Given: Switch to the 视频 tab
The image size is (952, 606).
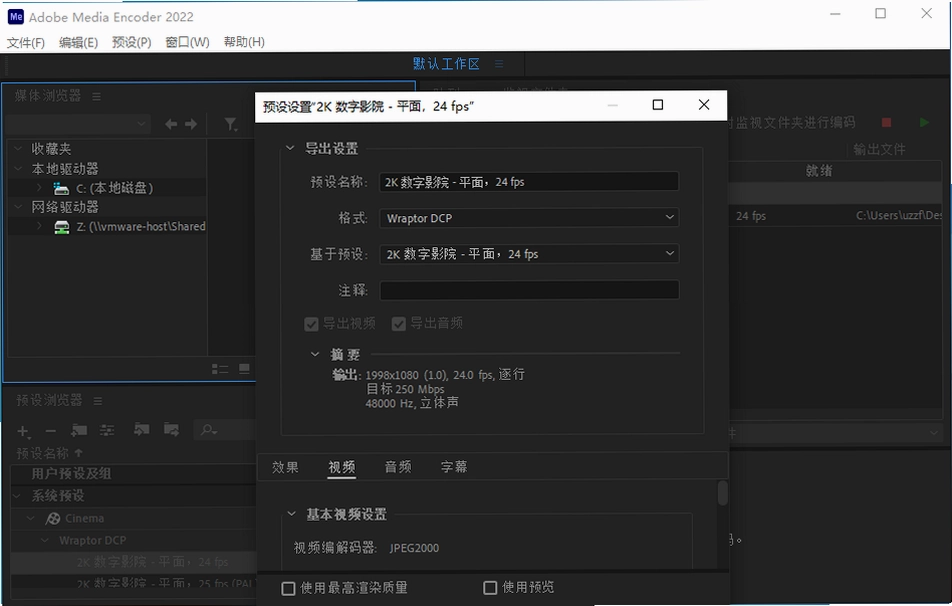Looking at the screenshot, I should 342,467.
